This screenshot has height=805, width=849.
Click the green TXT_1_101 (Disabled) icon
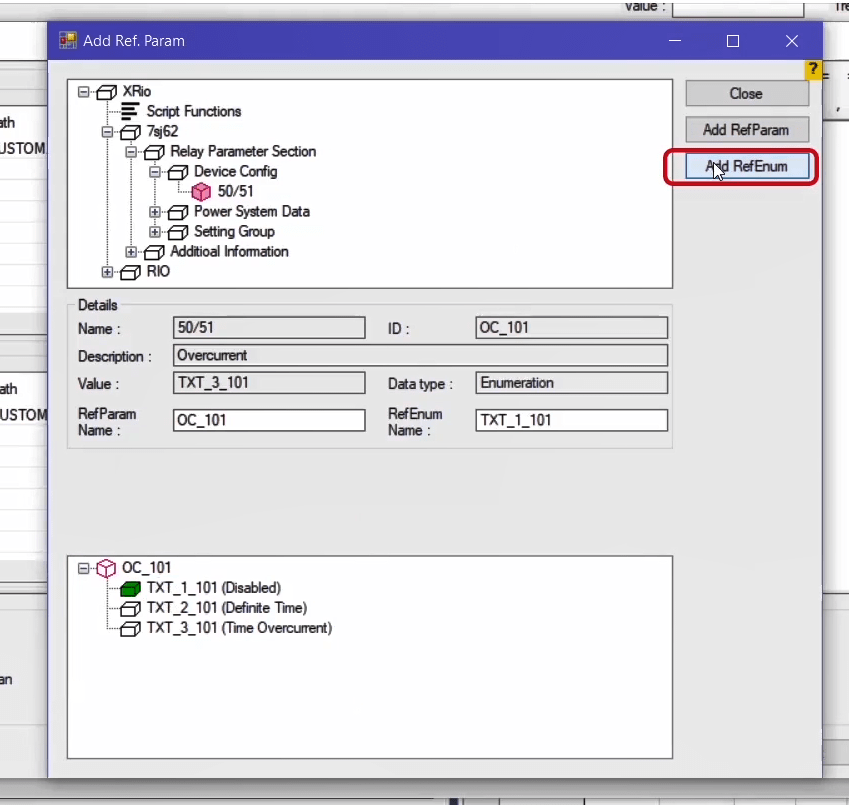131,588
